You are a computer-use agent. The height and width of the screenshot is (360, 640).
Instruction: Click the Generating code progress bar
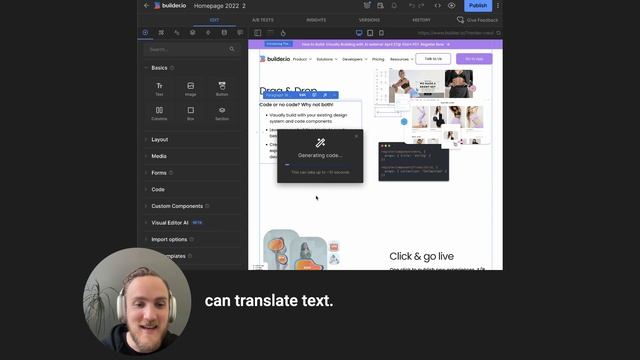pyautogui.click(x=320, y=164)
